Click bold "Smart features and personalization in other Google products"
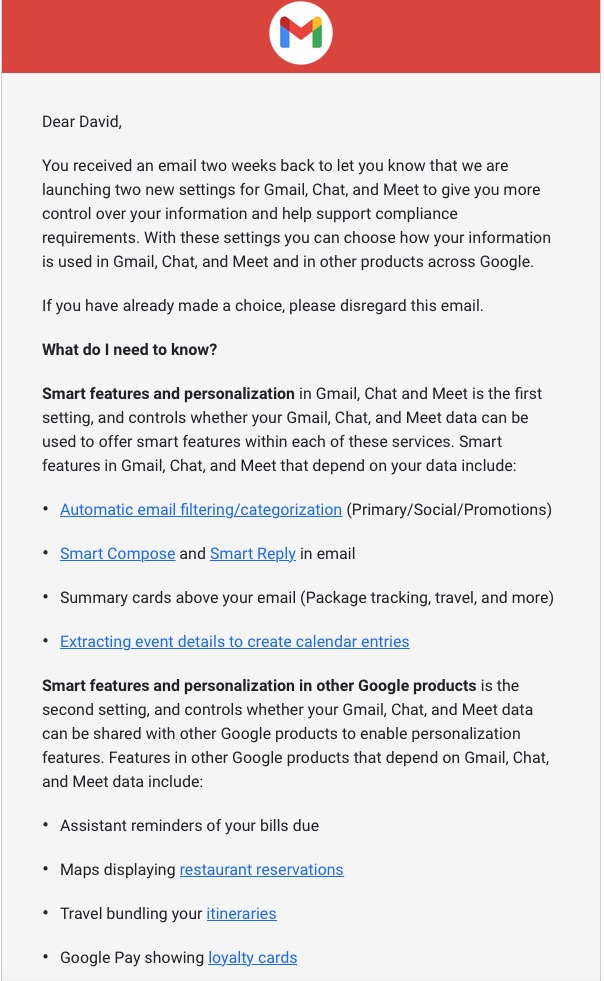604x981 pixels. pyautogui.click(x=259, y=686)
